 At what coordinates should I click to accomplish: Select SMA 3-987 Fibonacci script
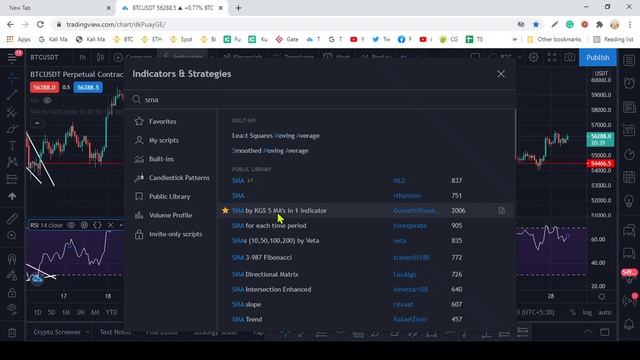[x=262, y=258]
